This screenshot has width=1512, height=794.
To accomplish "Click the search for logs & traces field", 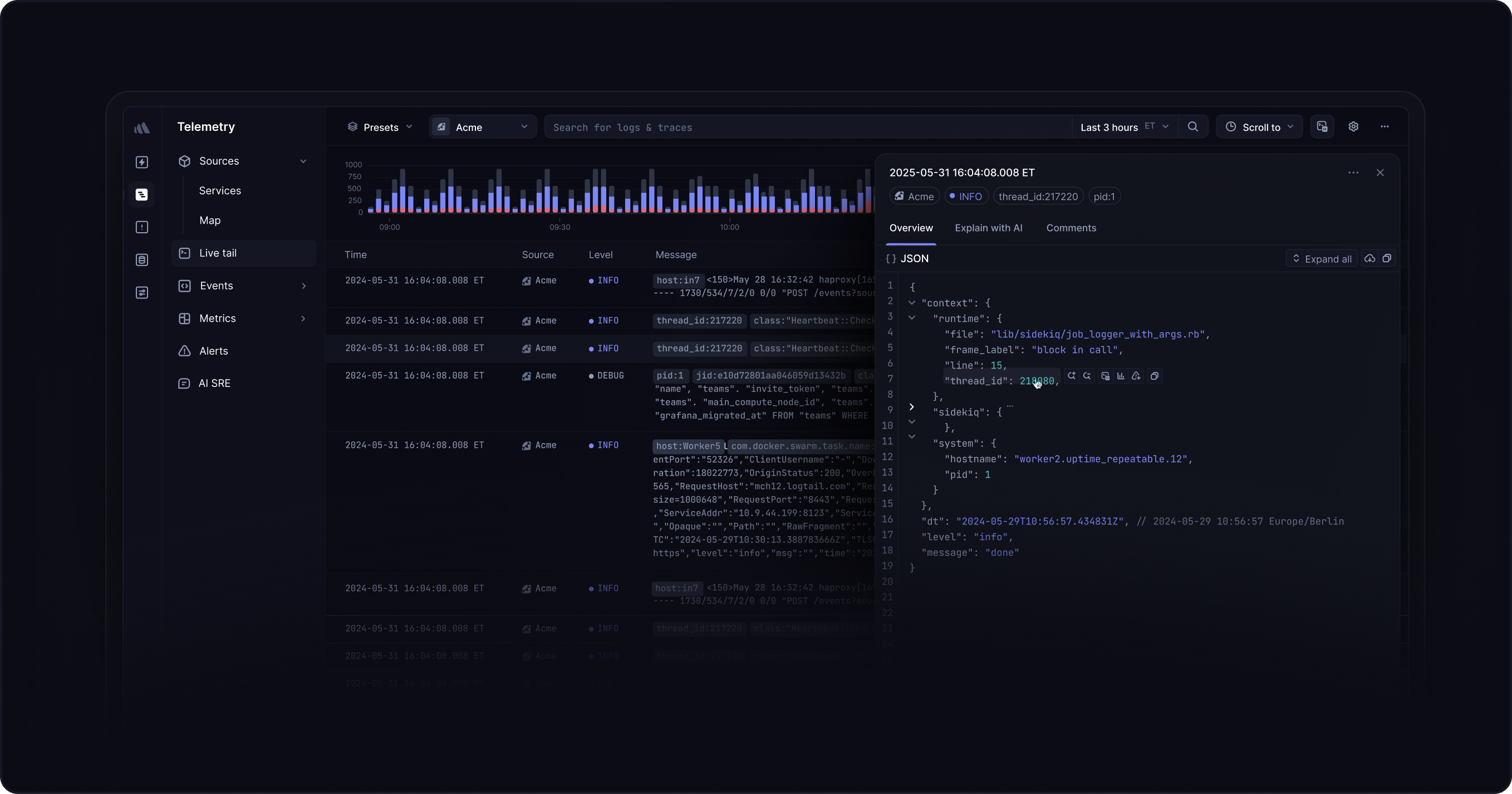I will (804, 128).
